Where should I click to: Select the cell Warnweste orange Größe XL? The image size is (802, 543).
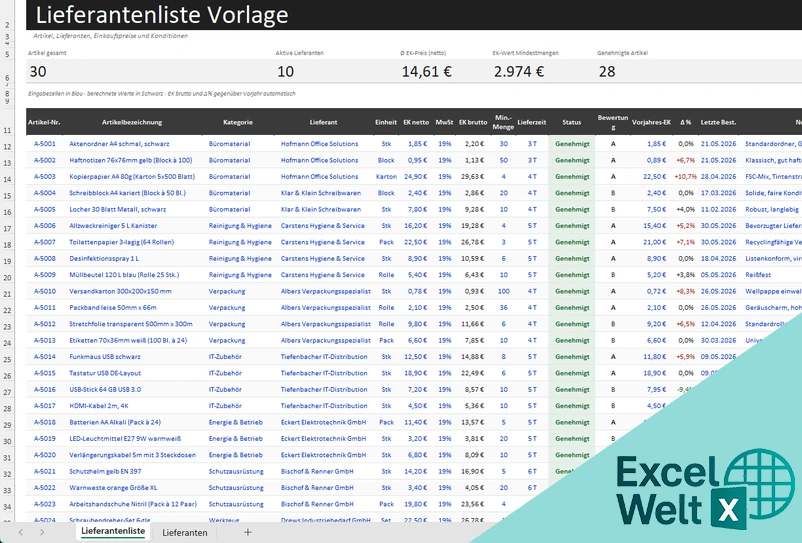(x=113, y=487)
